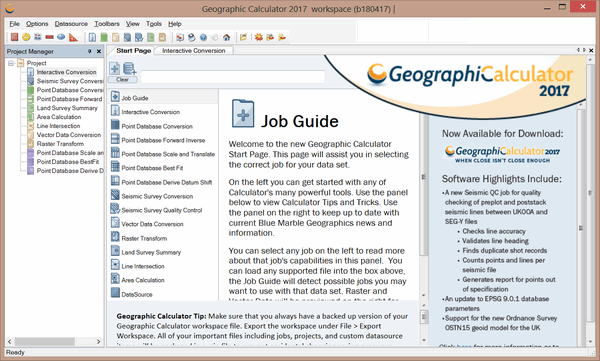Click the Raster Transform icon in job list

tap(115, 237)
